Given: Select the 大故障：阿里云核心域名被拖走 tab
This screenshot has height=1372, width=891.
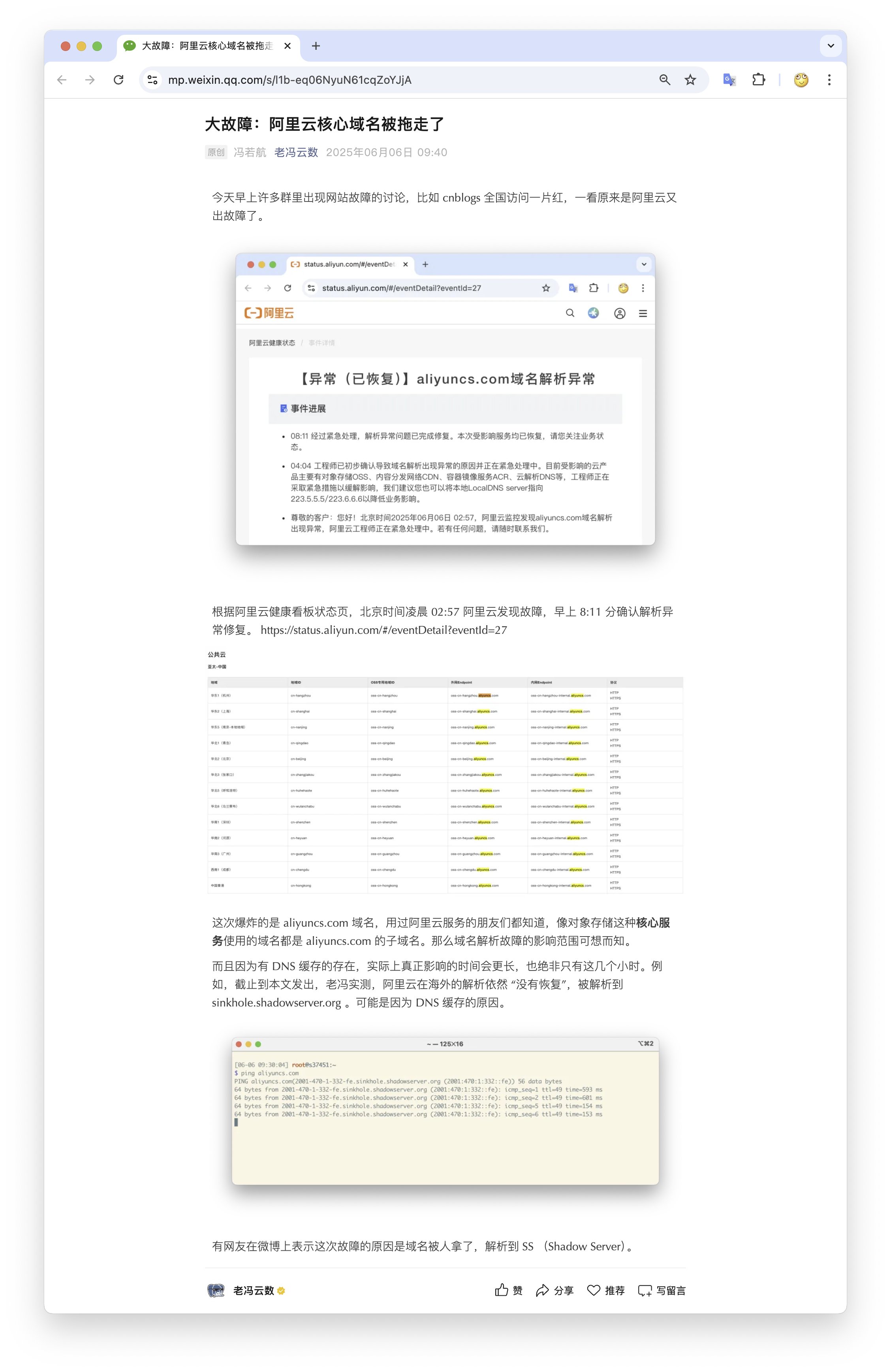Looking at the screenshot, I should tap(208, 46).
